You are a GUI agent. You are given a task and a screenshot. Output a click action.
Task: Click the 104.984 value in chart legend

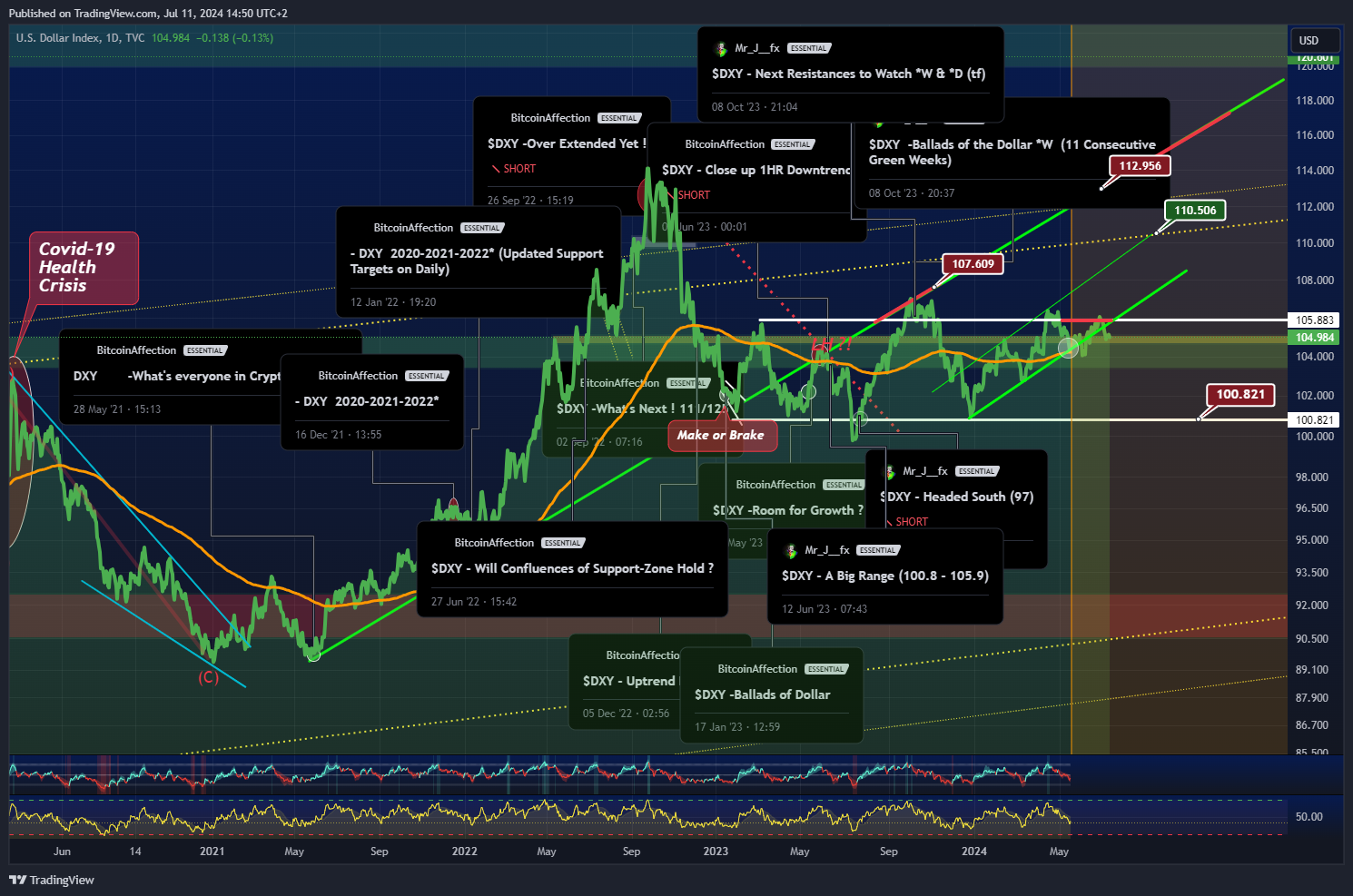pos(171,38)
